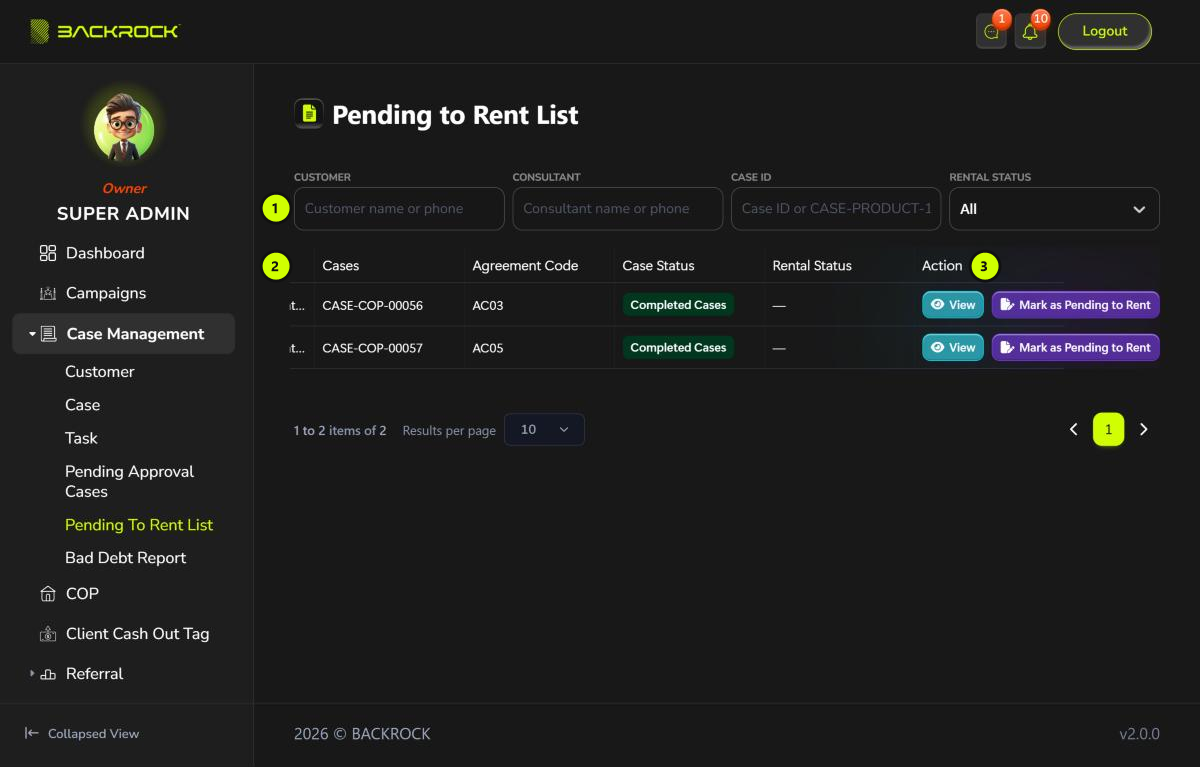Click the Collapsed View arrow icon
The image size is (1200, 767).
tap(32, 733)
